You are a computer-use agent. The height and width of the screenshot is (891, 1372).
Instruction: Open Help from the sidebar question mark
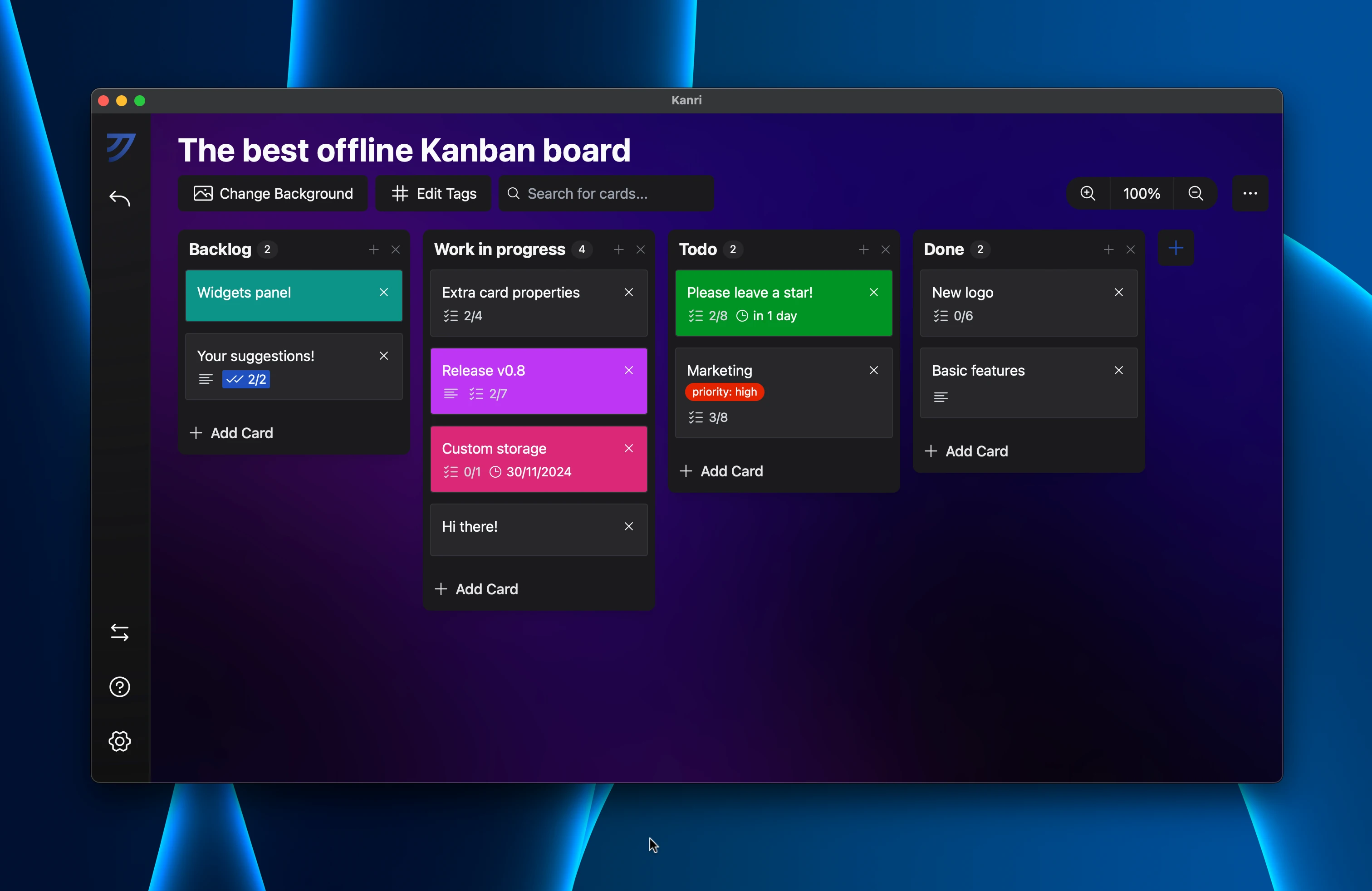[119, 686]
